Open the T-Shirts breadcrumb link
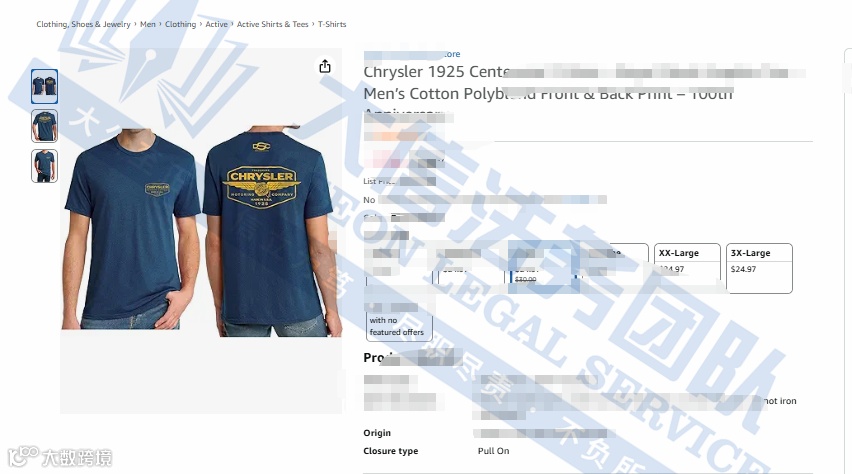 click(x=332, y=24)
